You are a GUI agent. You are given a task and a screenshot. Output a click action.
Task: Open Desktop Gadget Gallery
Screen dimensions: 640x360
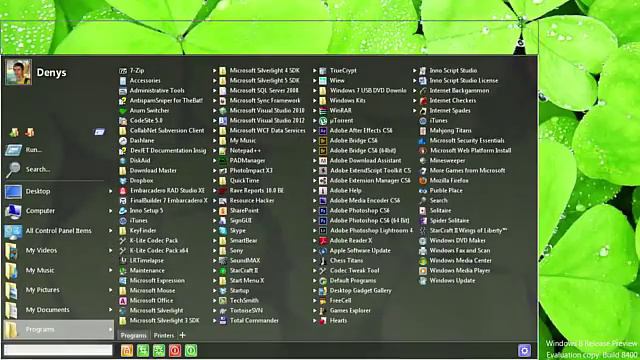click(360, 291)
